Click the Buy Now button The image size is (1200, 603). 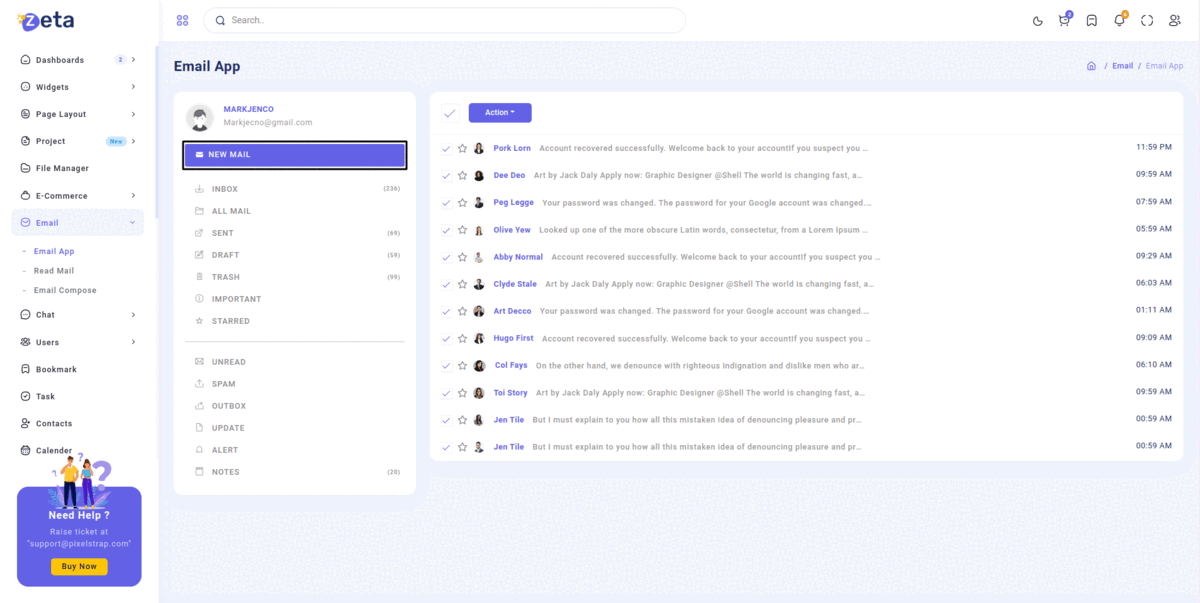79,566
